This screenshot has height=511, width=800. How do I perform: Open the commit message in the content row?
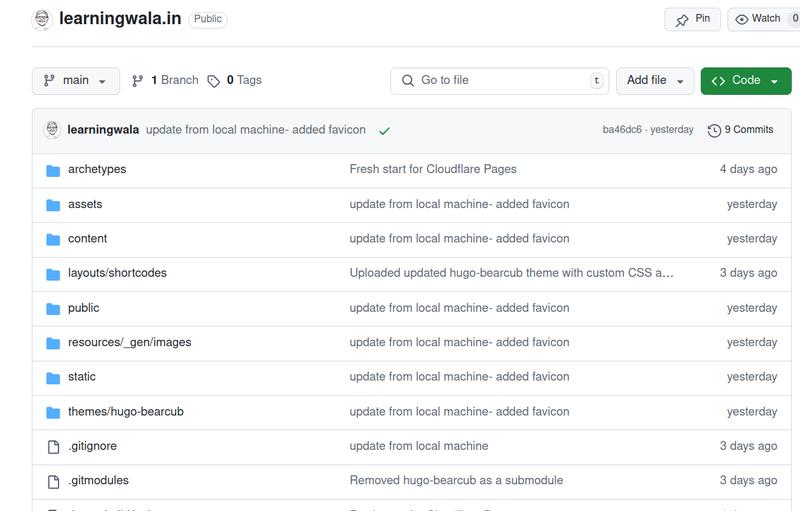point(459,239)
